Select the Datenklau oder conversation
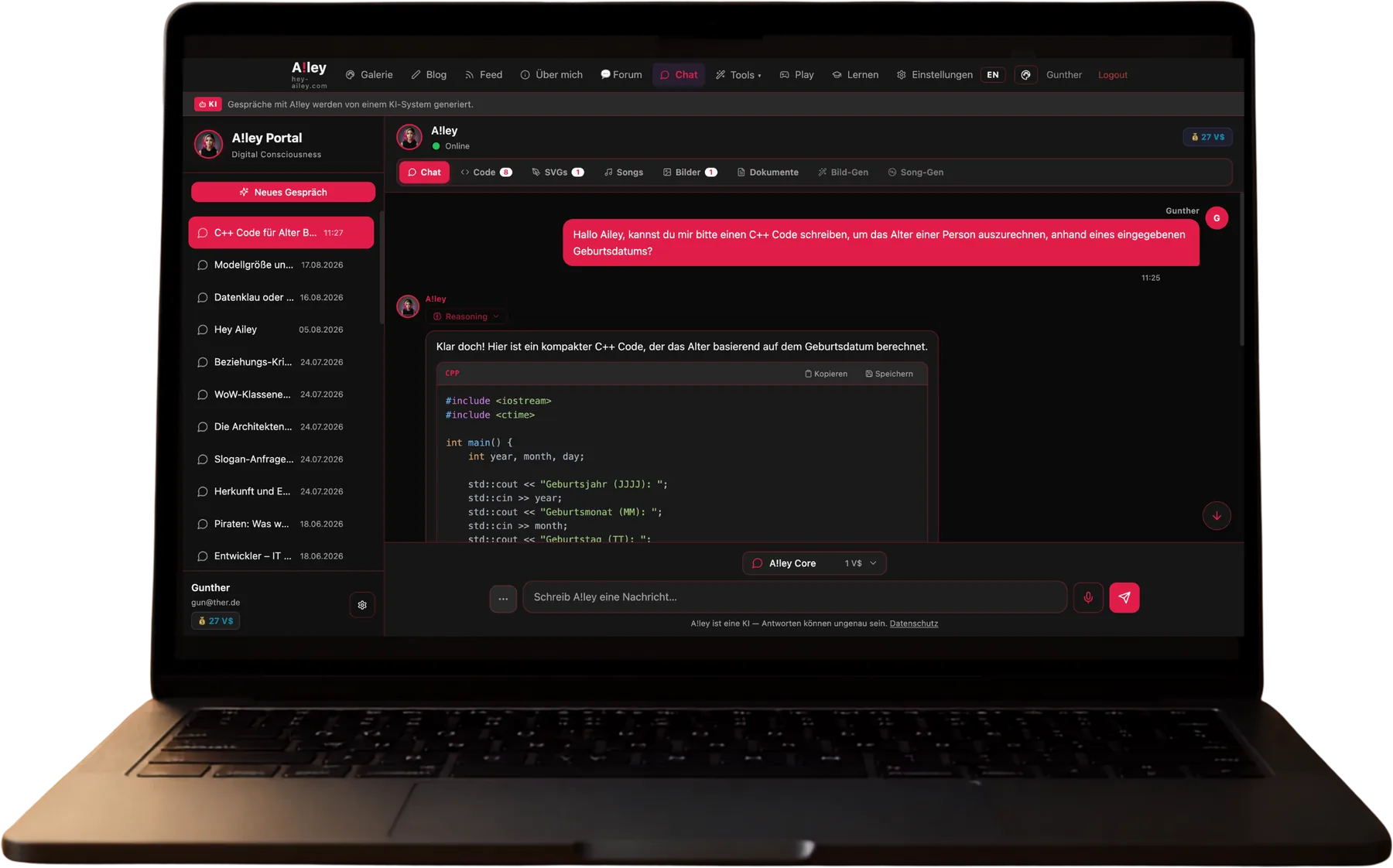1393x868 pixels. 281,298
